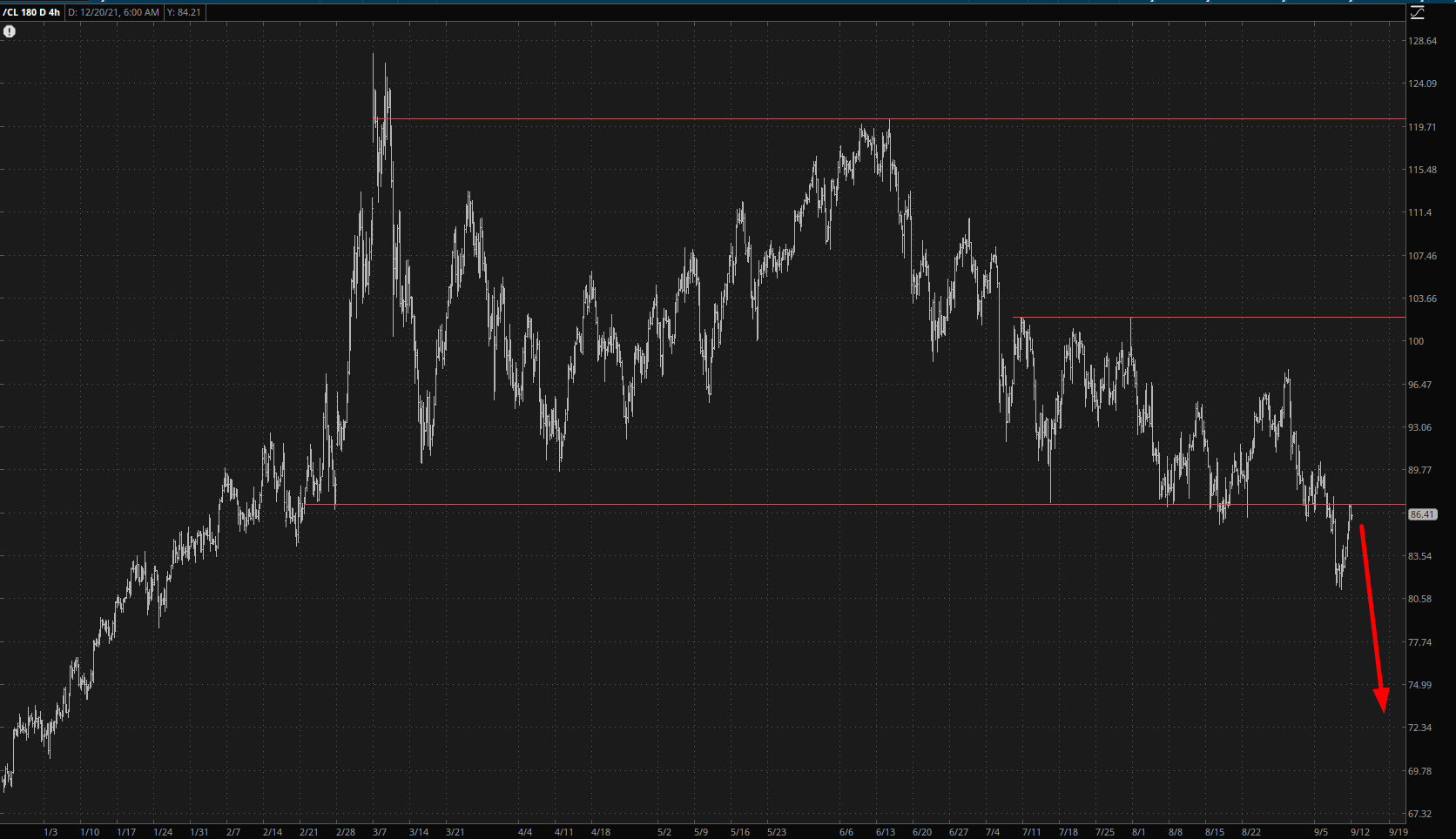This screenshot has height=839, width=1456.
Task: Click the 7/18 date on time axis
Action: coord(1068,832)
